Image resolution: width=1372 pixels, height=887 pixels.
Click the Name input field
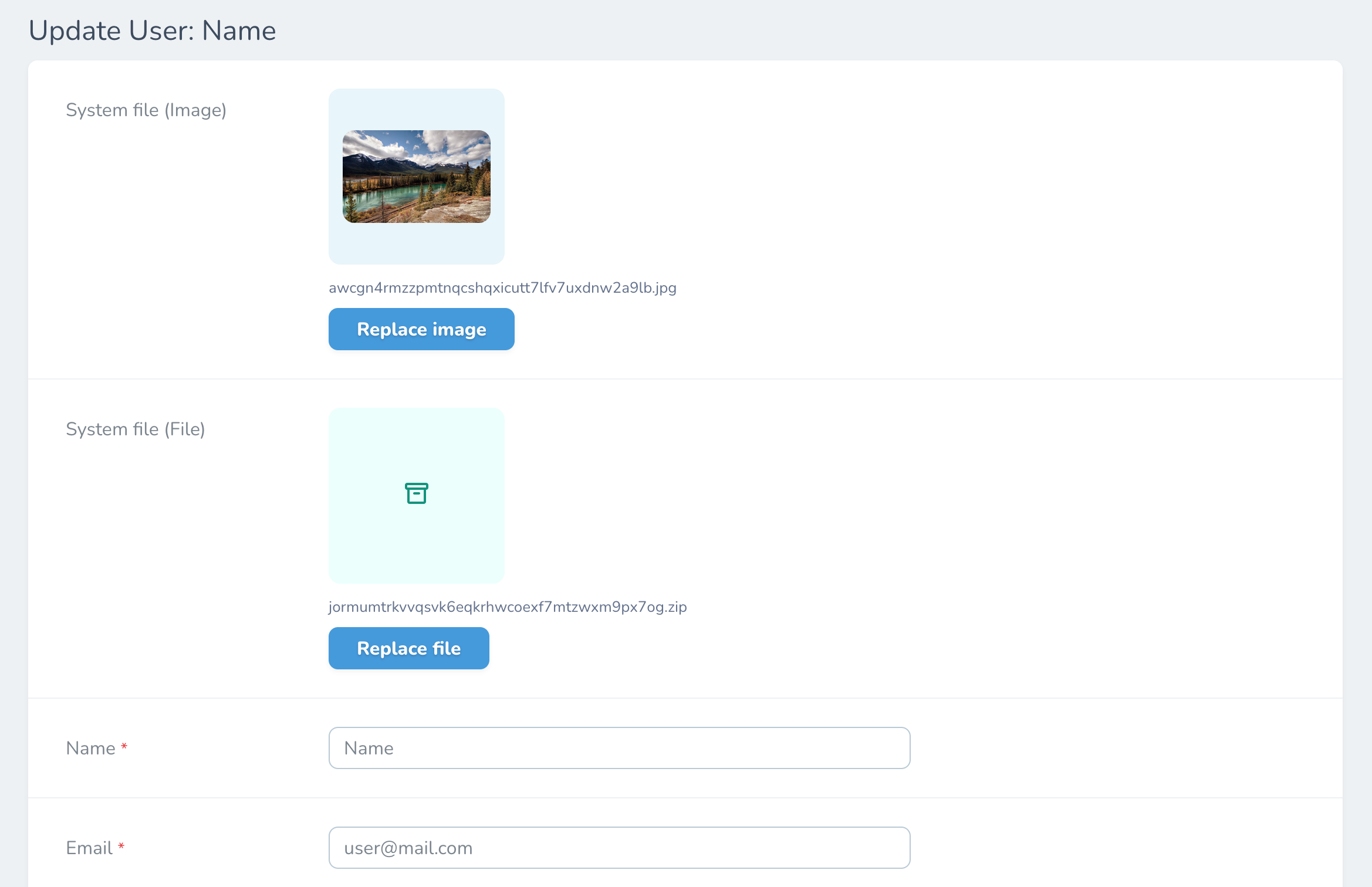point(619,747)
